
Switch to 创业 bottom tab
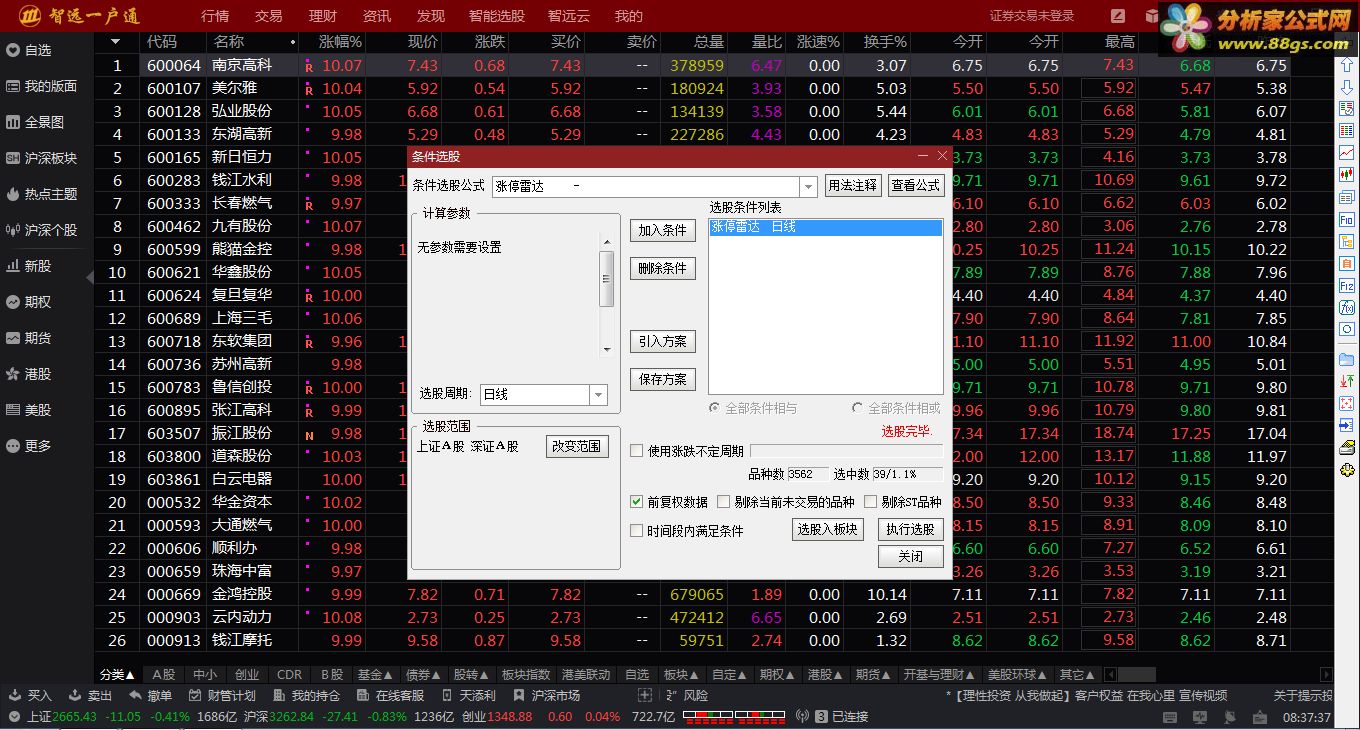pyautogui.click(x=246, y=675)
